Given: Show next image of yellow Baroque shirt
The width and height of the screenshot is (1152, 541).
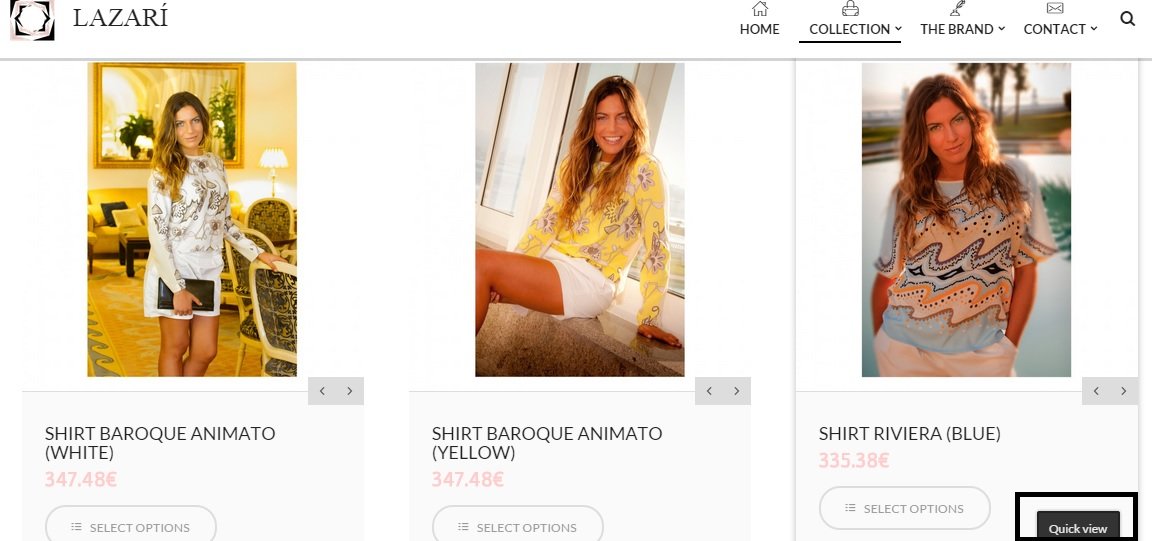Looking at the screenshot, I should tap(737, 391).
